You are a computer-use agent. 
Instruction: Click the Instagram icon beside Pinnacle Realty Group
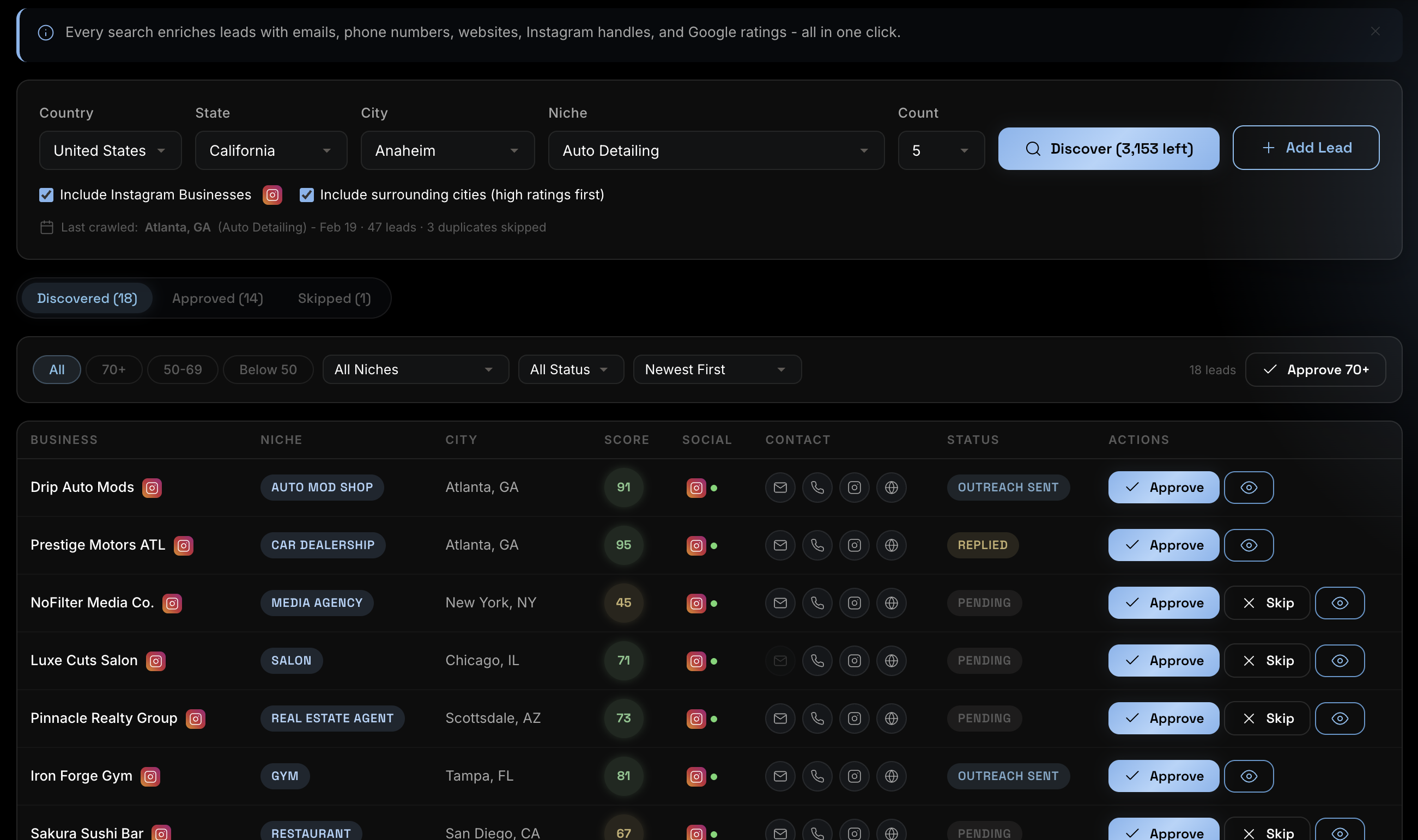[x=196, y=719]
